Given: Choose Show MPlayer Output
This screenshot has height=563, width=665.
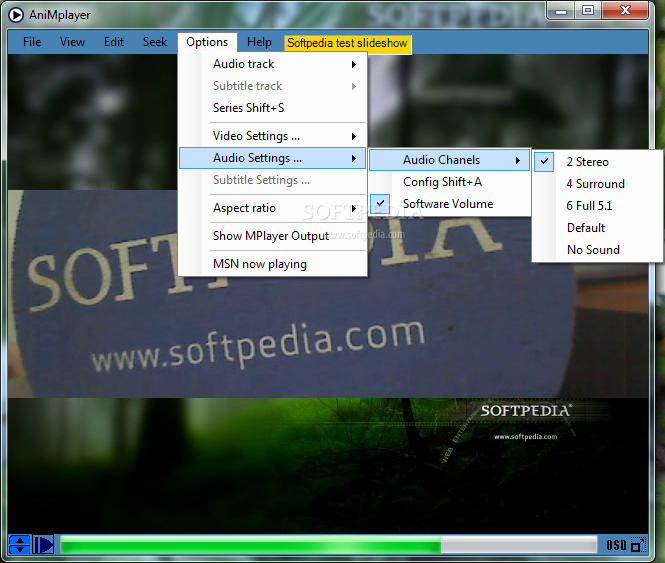Looking at the screenshot, I should point(273,236).
